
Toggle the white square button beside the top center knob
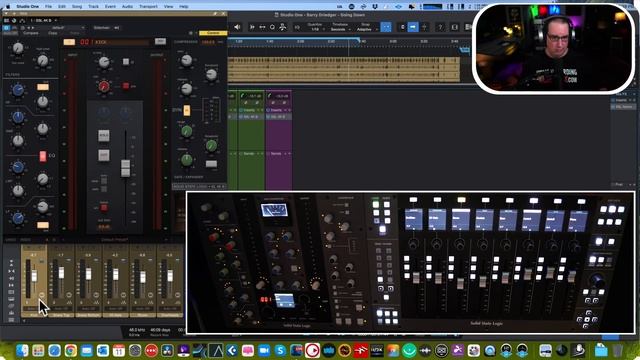[x=126, y=62]
